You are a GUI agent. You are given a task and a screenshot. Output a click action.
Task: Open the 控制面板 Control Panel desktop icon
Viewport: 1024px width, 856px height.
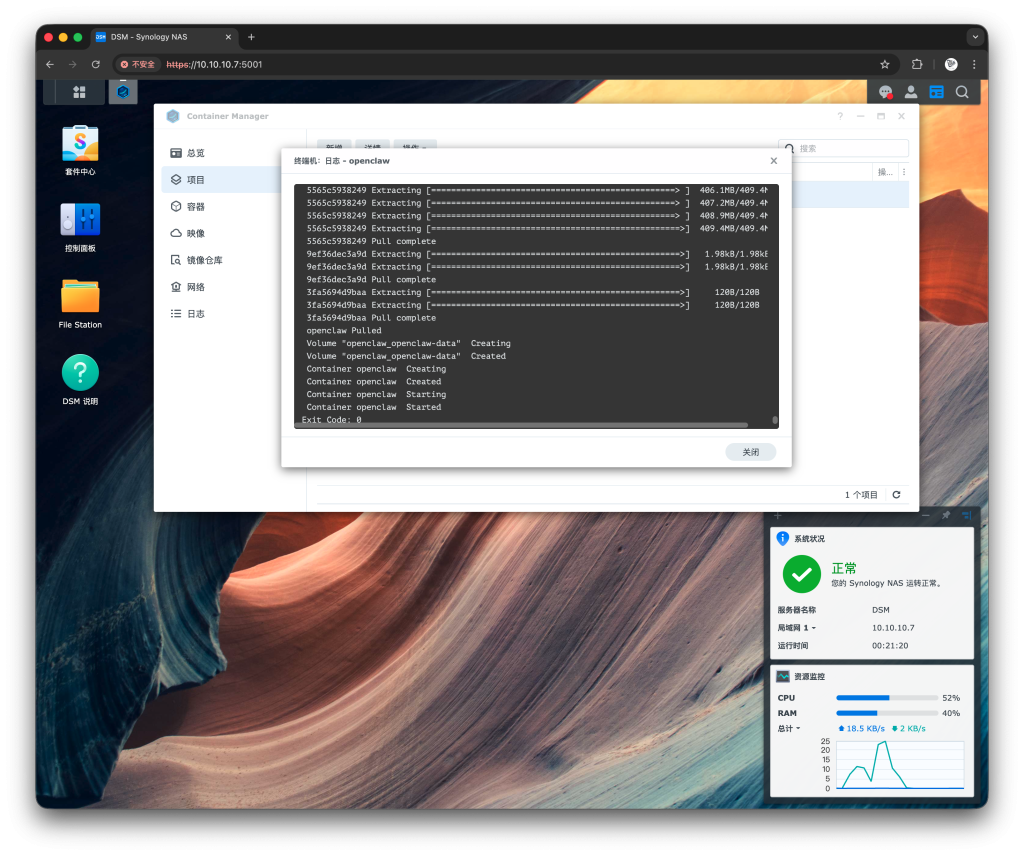pos(80,220)
